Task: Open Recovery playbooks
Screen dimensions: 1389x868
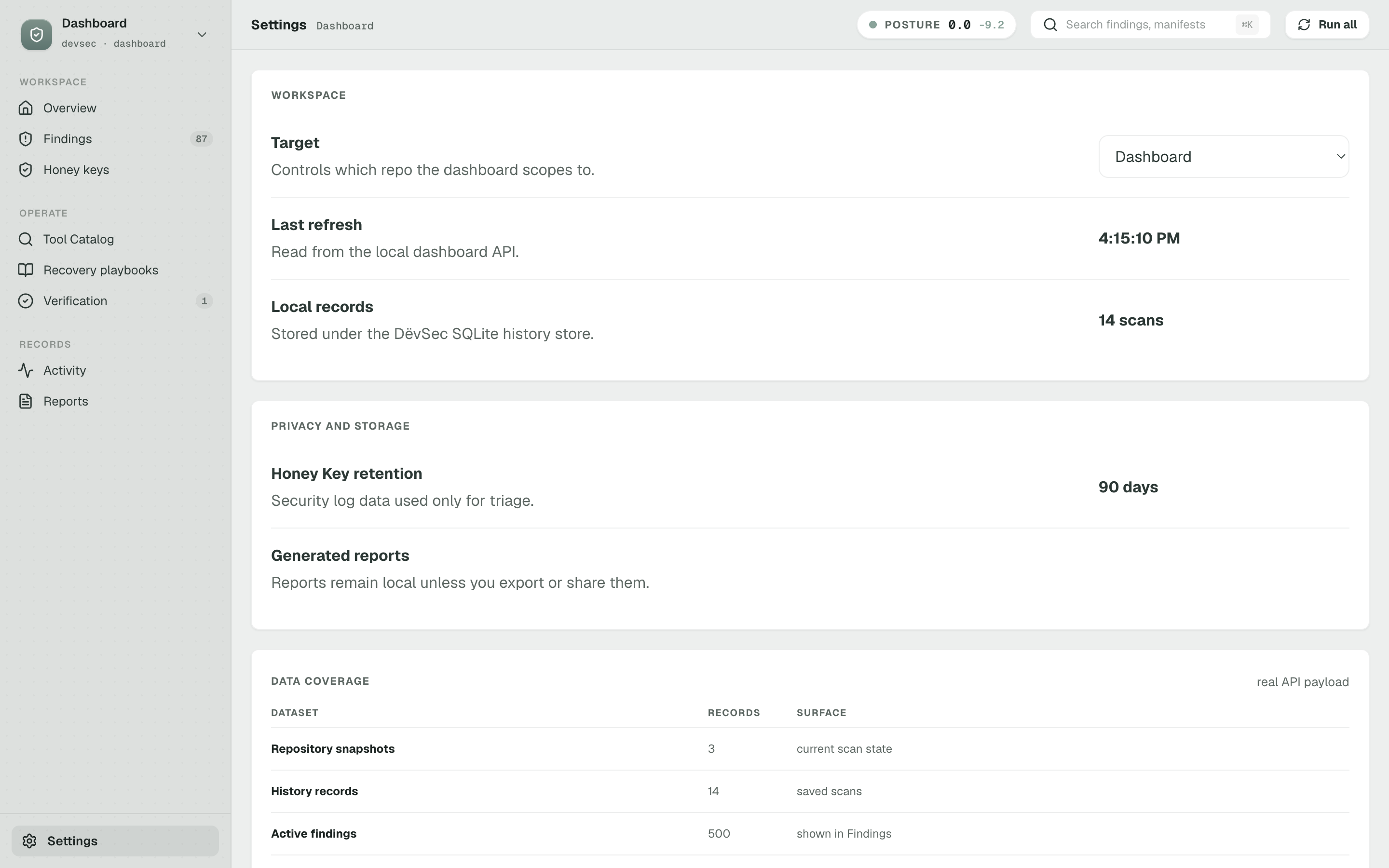Action: click(115, 270)
